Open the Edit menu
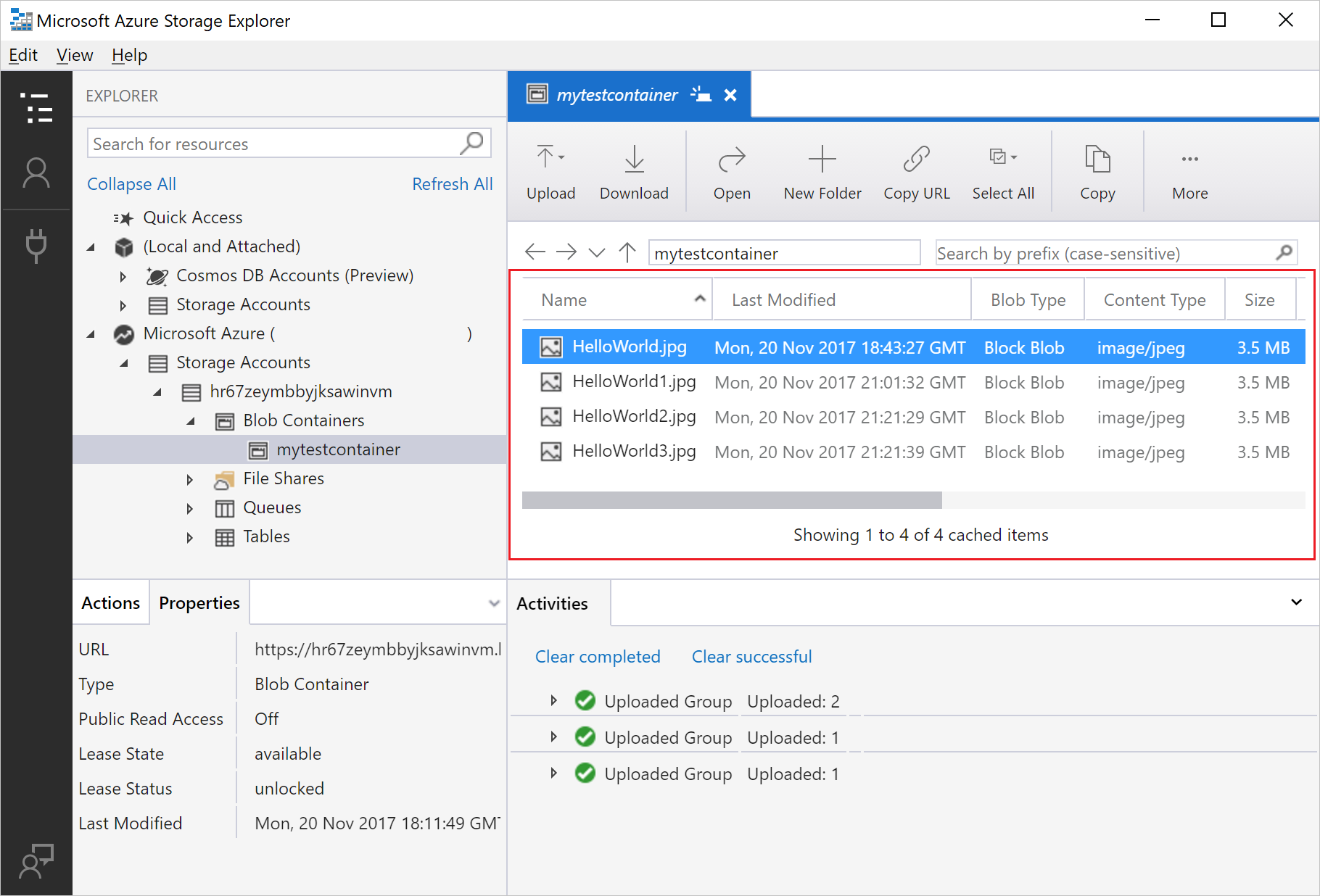The height and width of the screenshot is (896, 1320). click(22, 55)
